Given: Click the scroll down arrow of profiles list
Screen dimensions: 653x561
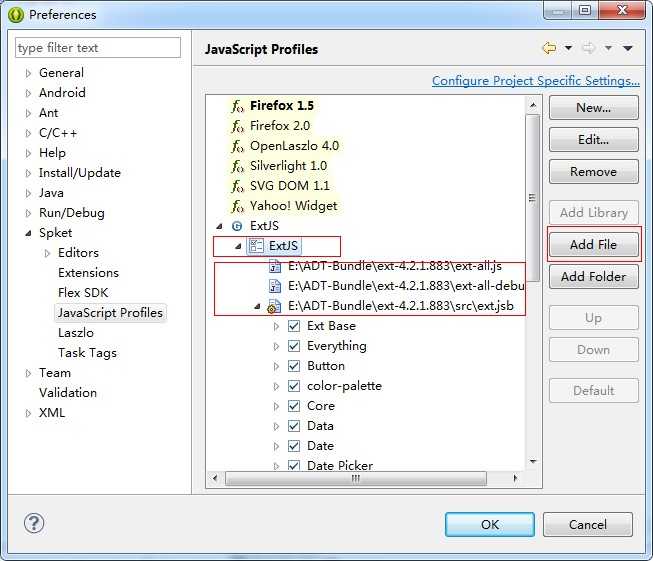Looking at the screenshot, I should (533, 461).
